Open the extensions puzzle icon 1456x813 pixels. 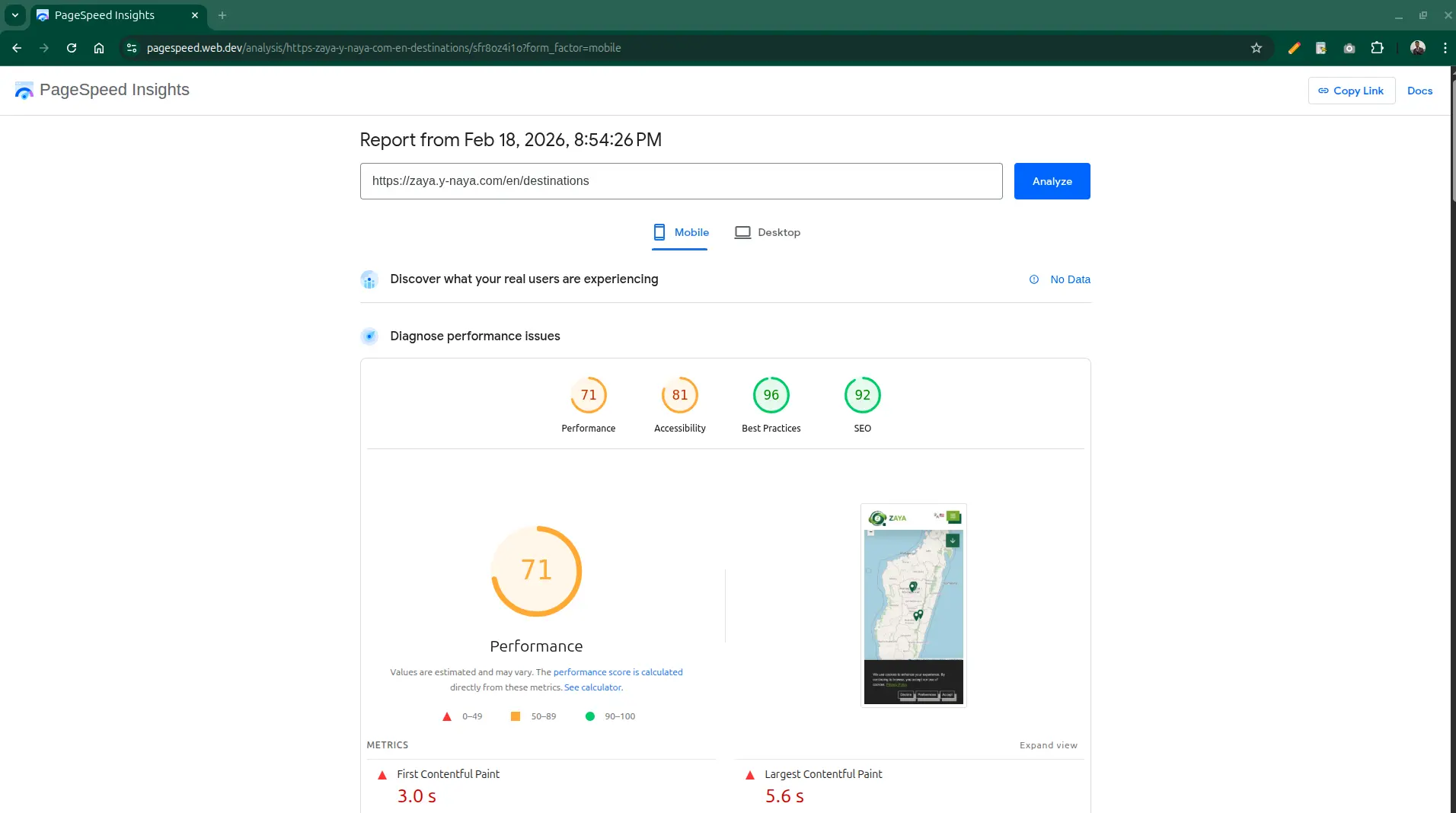[x=1377, y=48]
